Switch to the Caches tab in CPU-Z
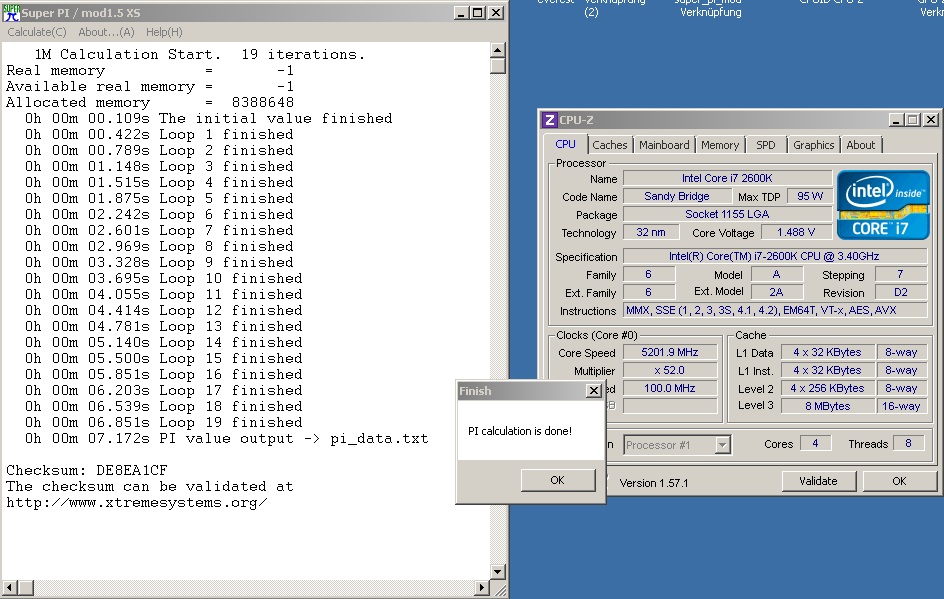 pyautogui.click(x=609, y=145)
